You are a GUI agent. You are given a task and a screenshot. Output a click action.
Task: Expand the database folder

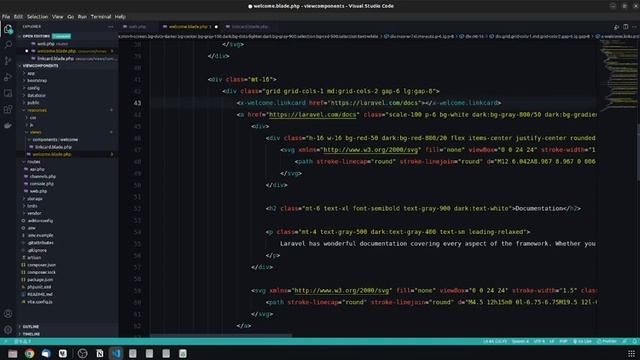[36, 96]
